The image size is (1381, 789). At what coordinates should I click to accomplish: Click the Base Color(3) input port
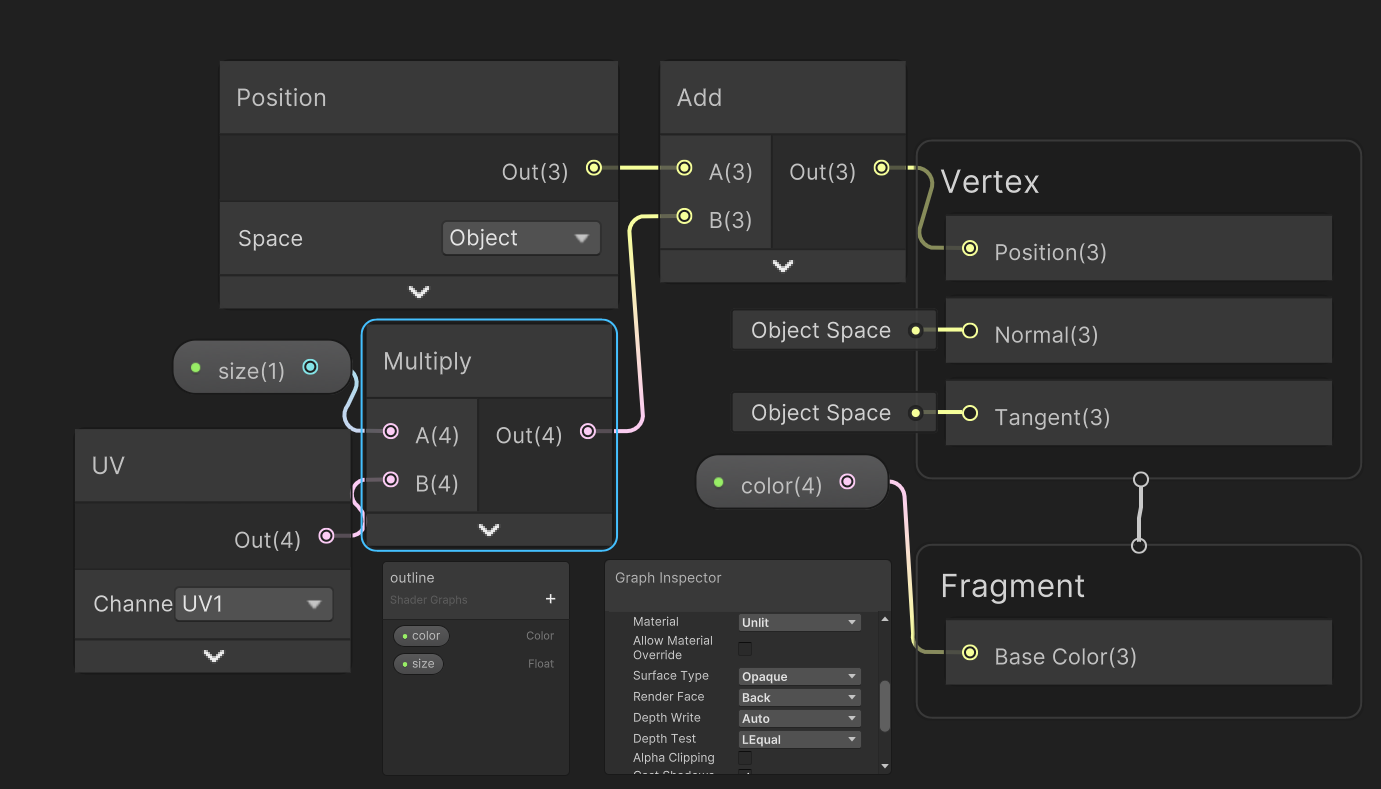[x=970, y=653]
